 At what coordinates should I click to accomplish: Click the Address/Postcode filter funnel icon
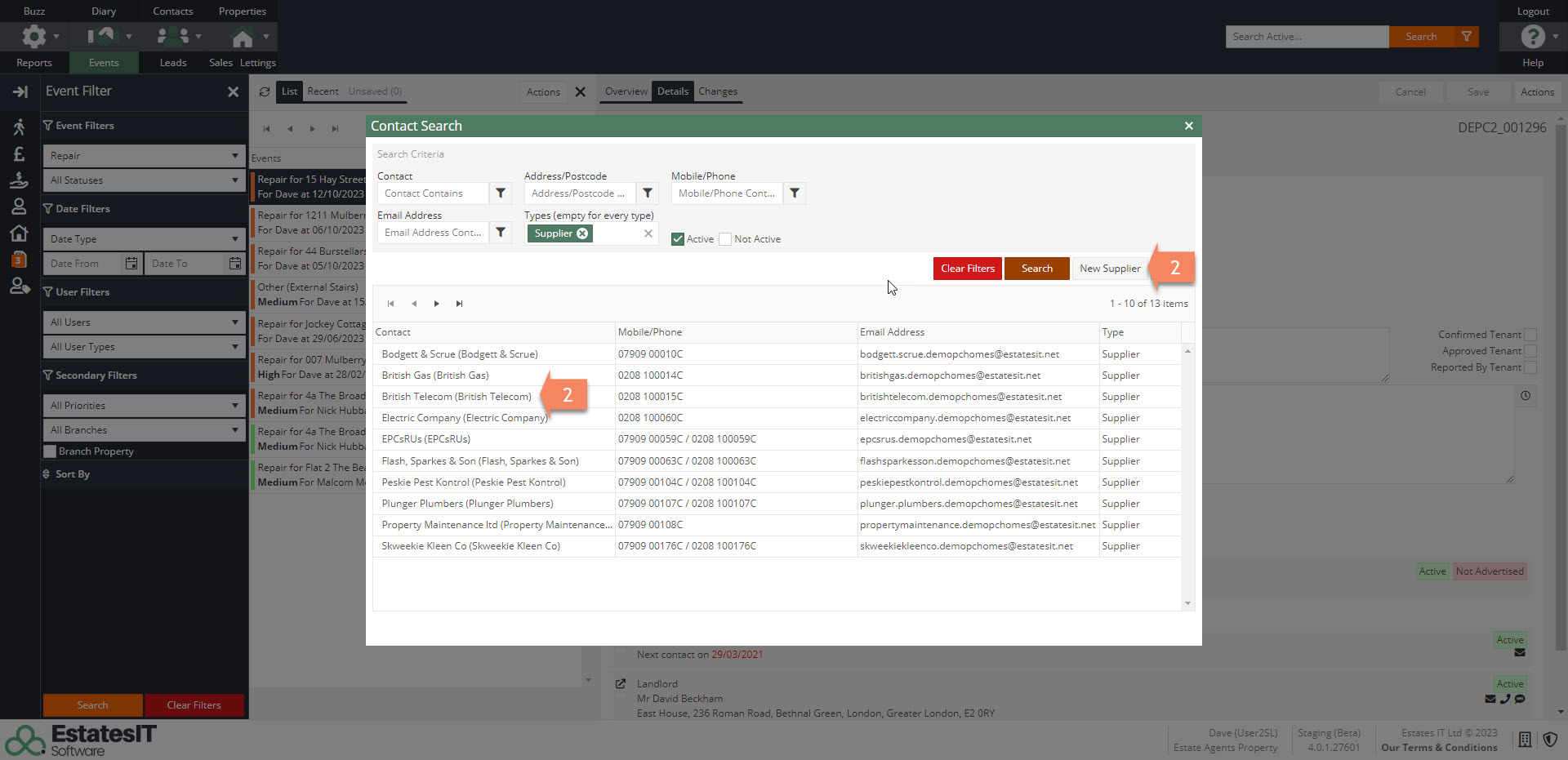click(x=648, y=193)
